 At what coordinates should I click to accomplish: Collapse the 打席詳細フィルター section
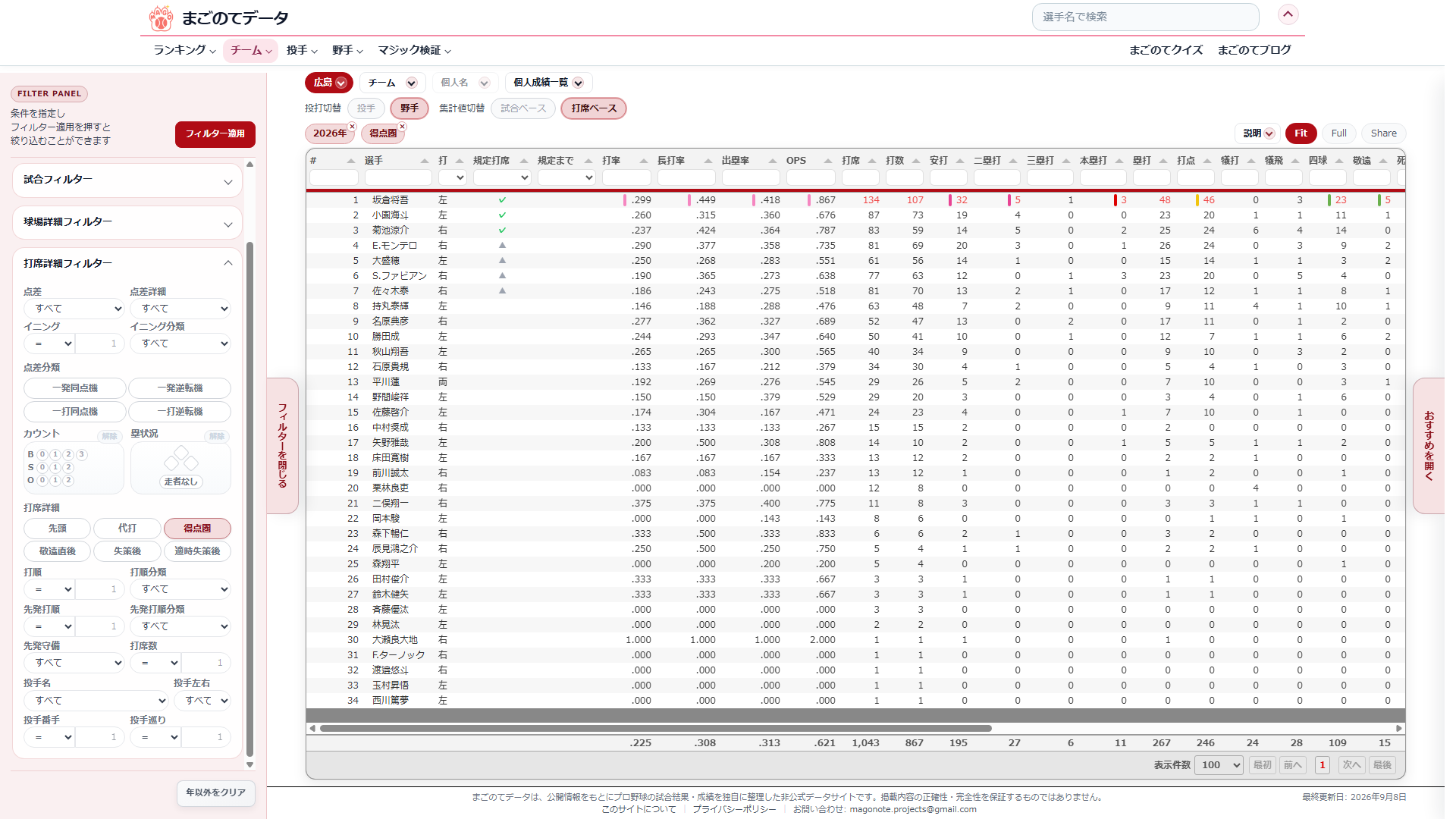[x=127, y=263]
